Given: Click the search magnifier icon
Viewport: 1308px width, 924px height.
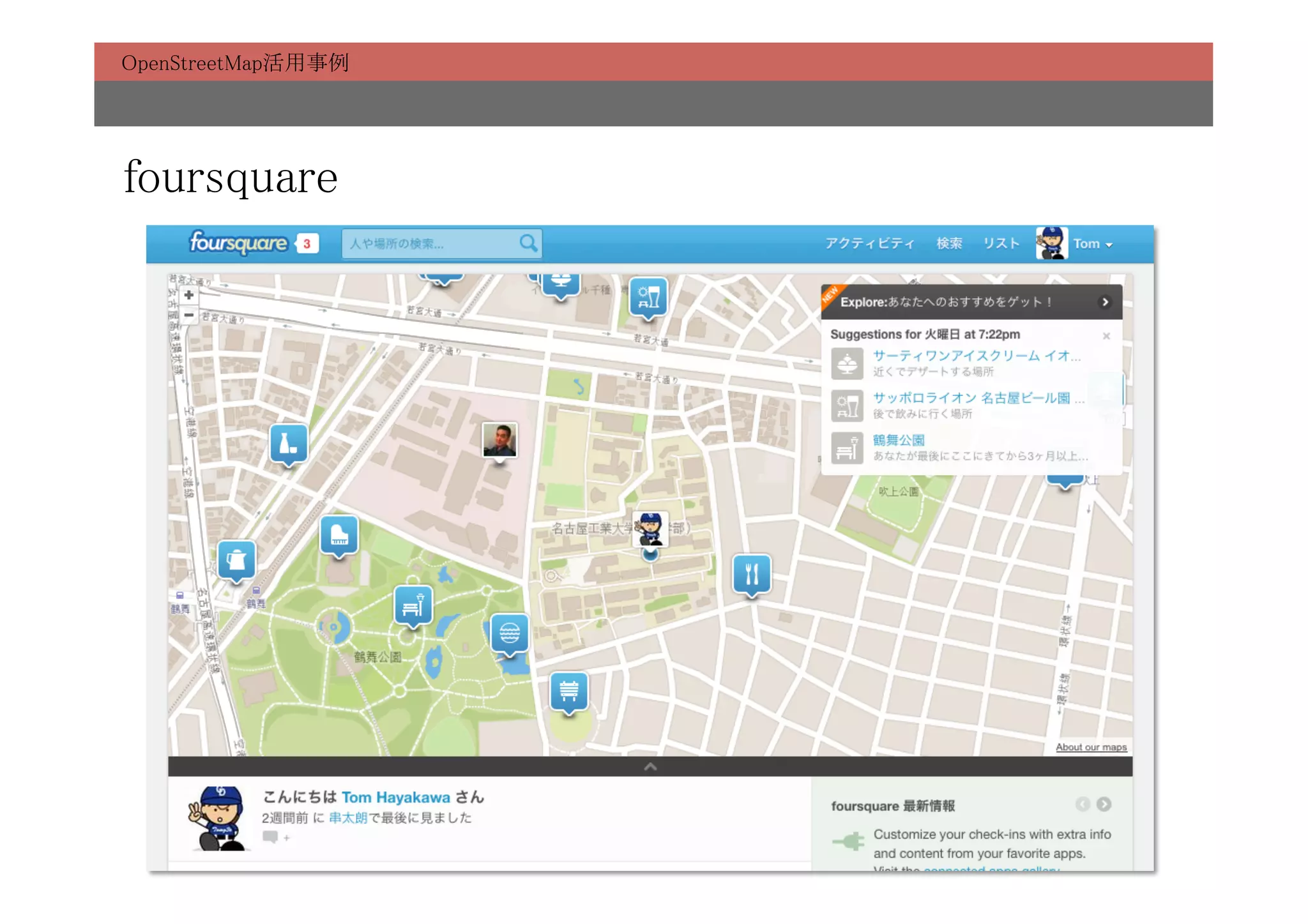Looking at the screenshot, I should click(x=528, y=243).
